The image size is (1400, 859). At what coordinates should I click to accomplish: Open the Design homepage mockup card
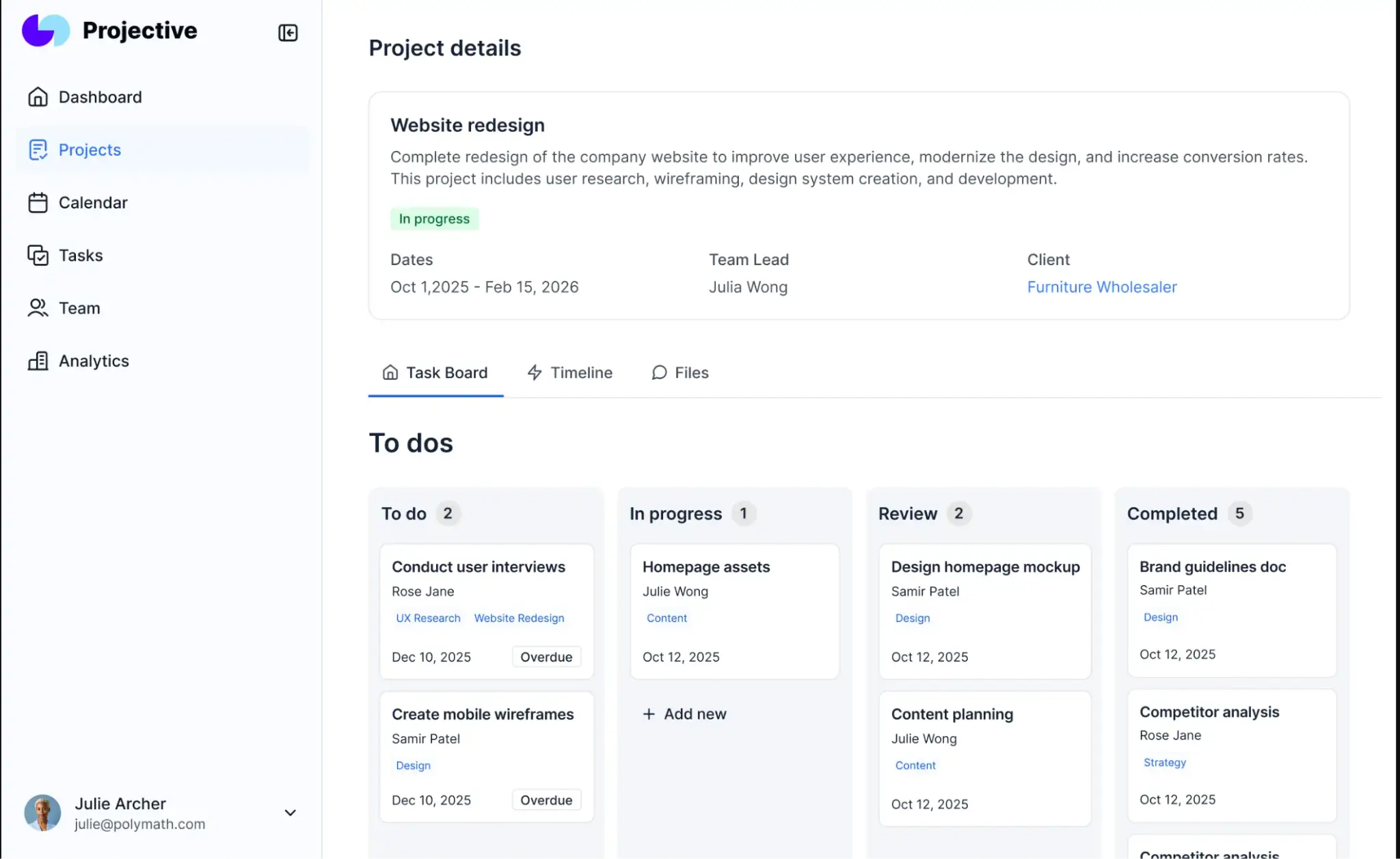point(985,612)
